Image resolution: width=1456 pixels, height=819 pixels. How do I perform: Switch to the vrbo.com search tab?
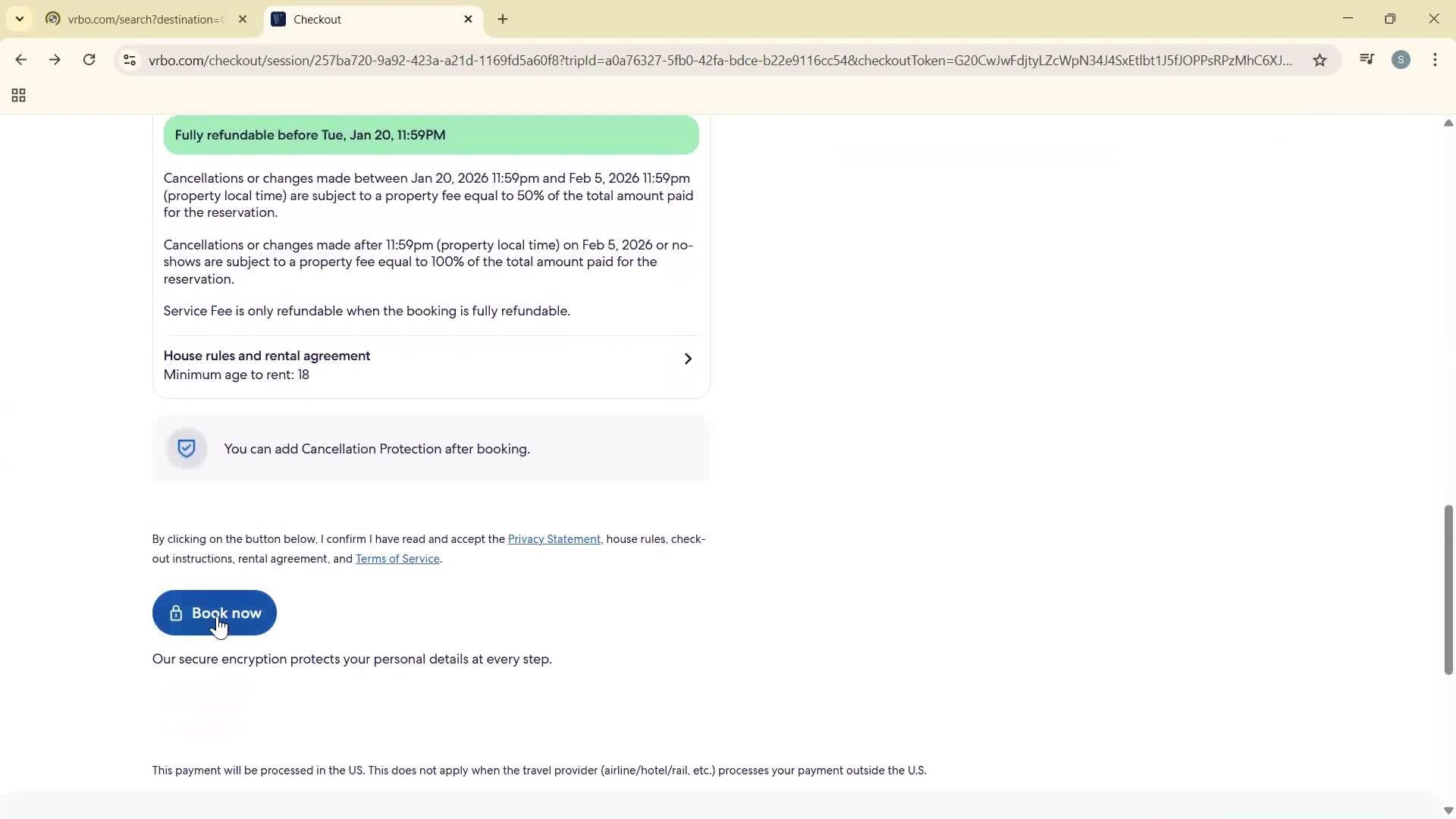coord(136,19)
